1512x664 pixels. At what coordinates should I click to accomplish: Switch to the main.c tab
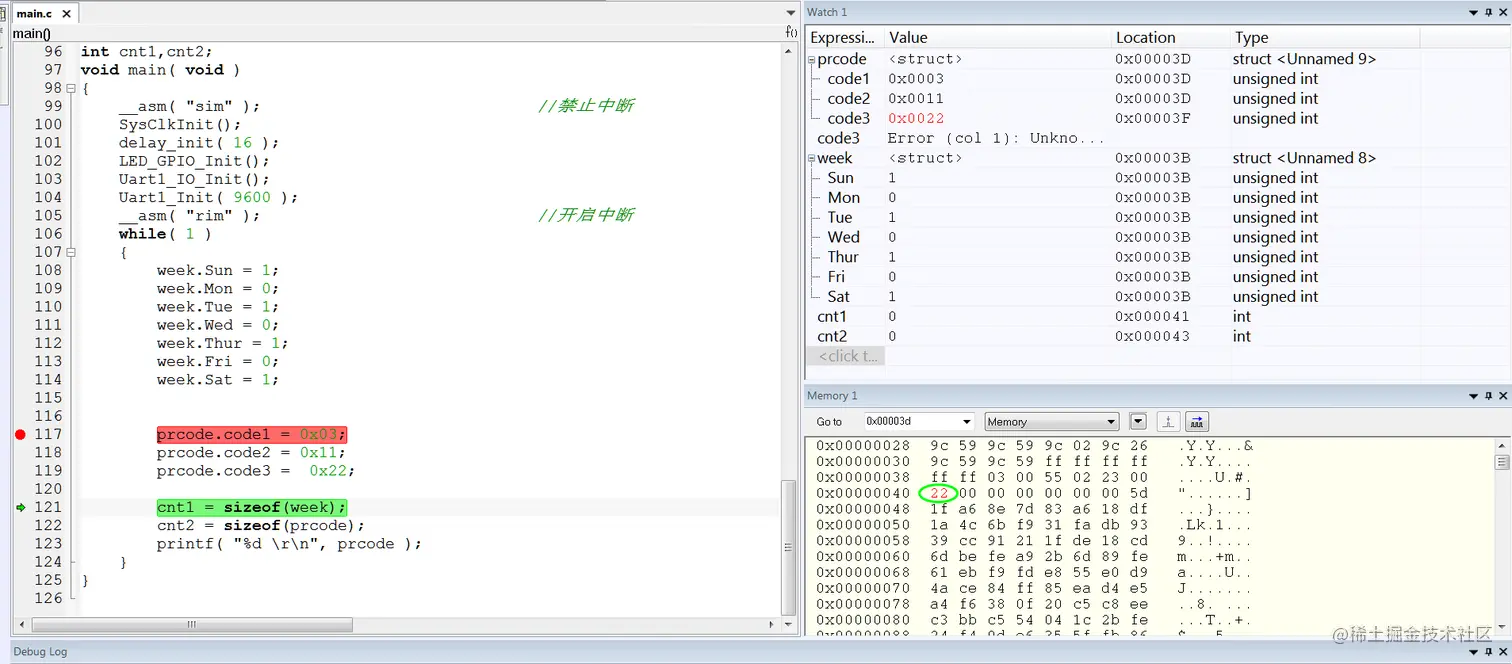(x=35, y=13)
